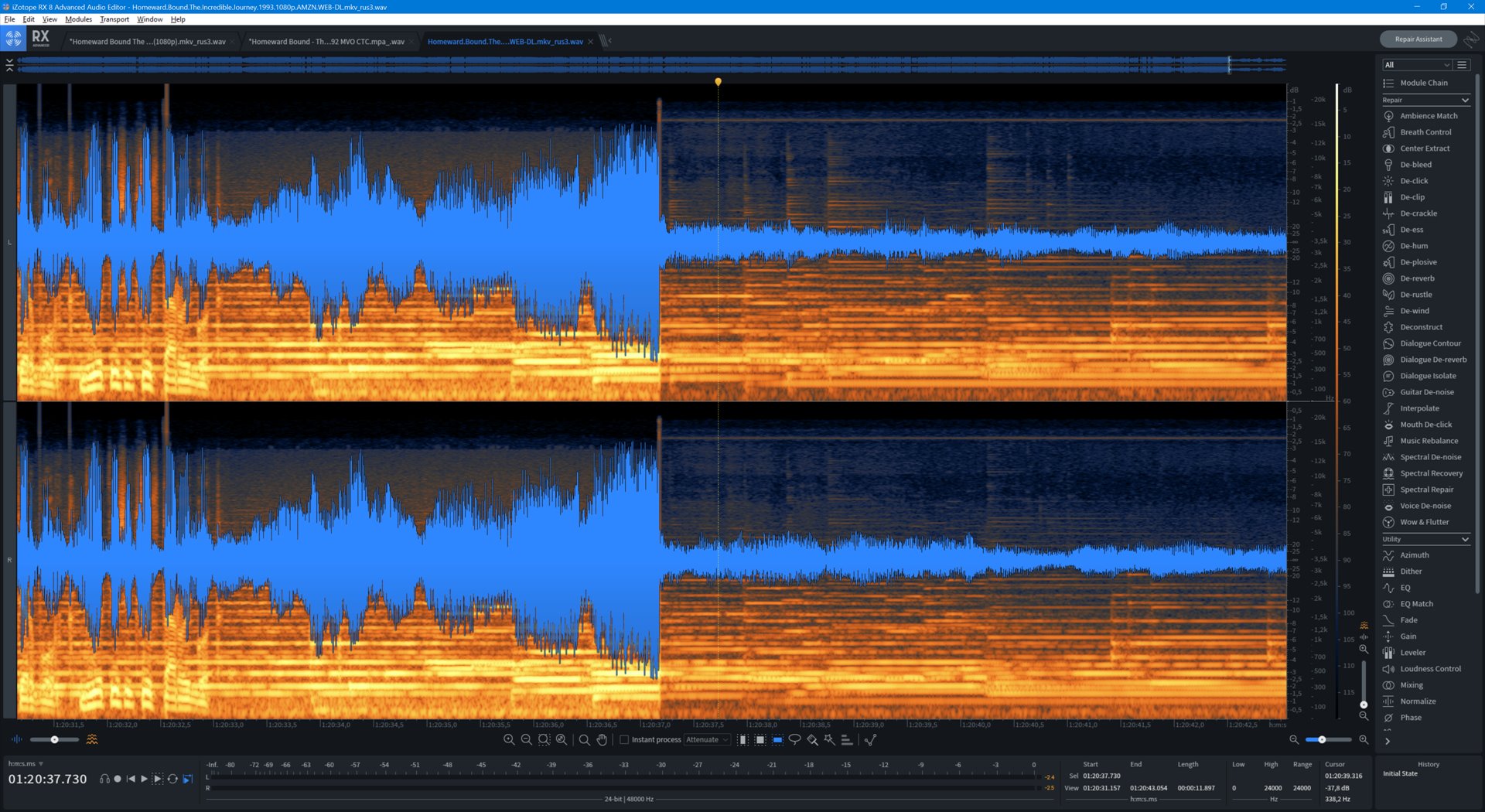Screen dimensions: 1485x812
Task: Open the De-hum module
Action: [x=1413, y=246]
